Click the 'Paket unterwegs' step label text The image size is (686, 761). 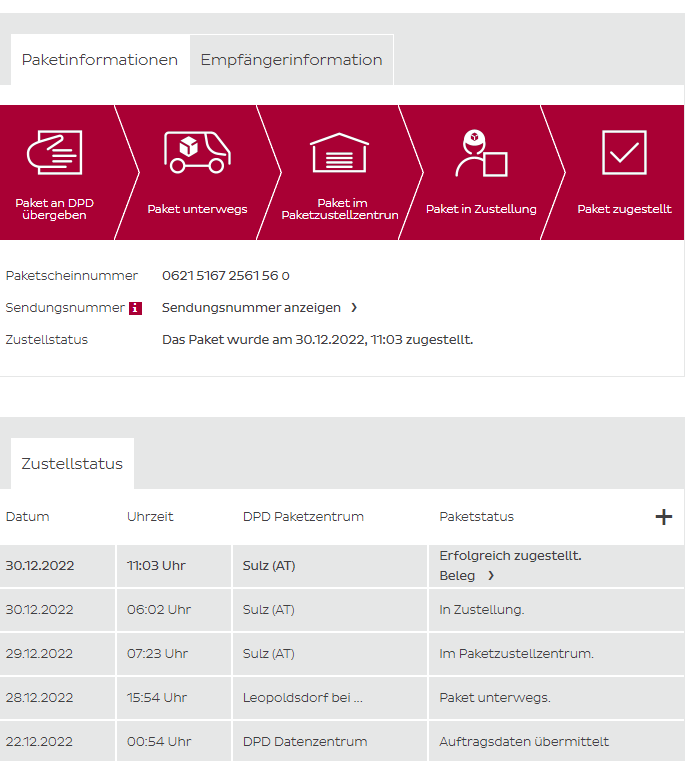tap(197, 210)
